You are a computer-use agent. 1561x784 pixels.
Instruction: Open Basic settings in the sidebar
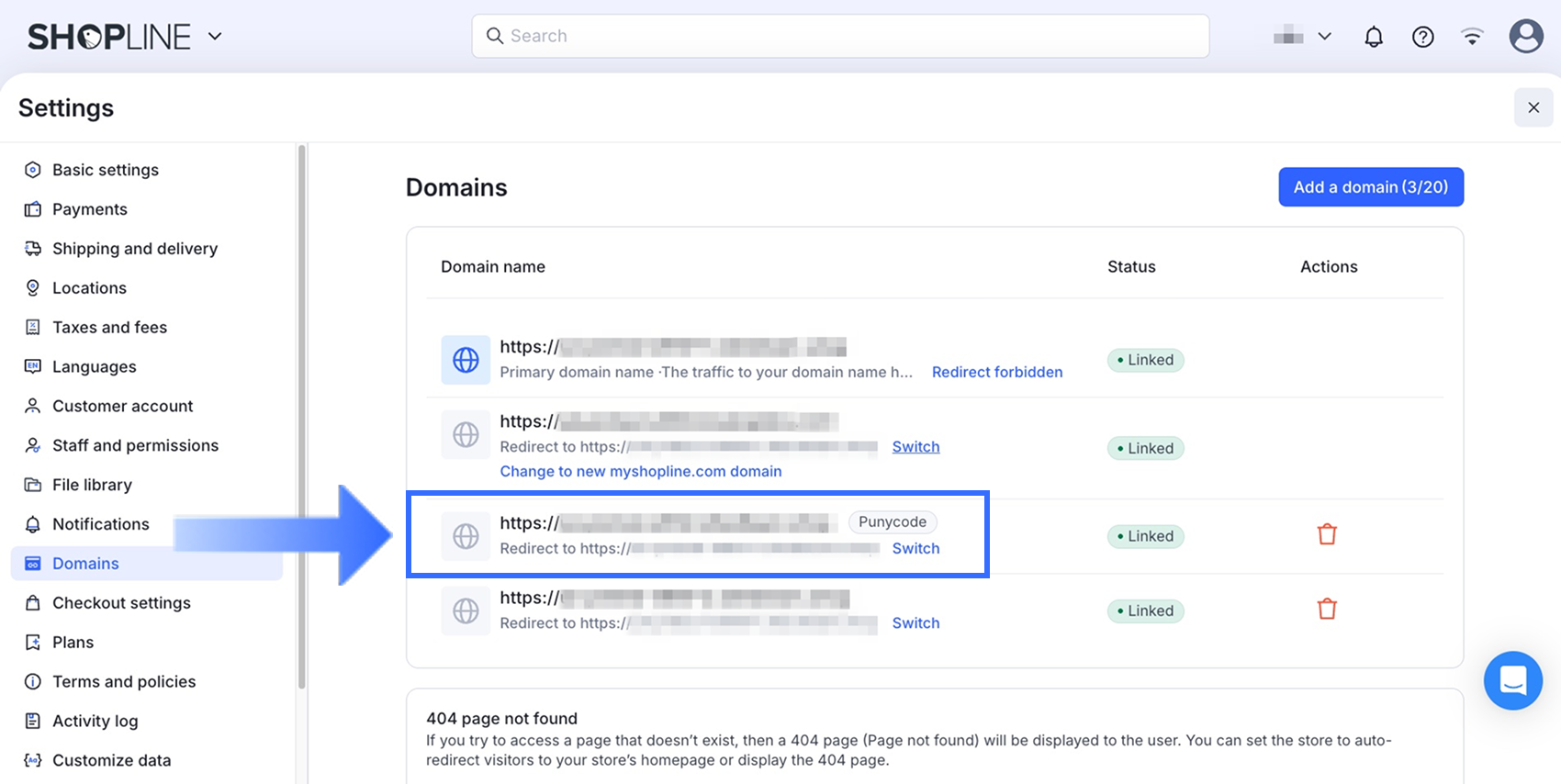106,170
